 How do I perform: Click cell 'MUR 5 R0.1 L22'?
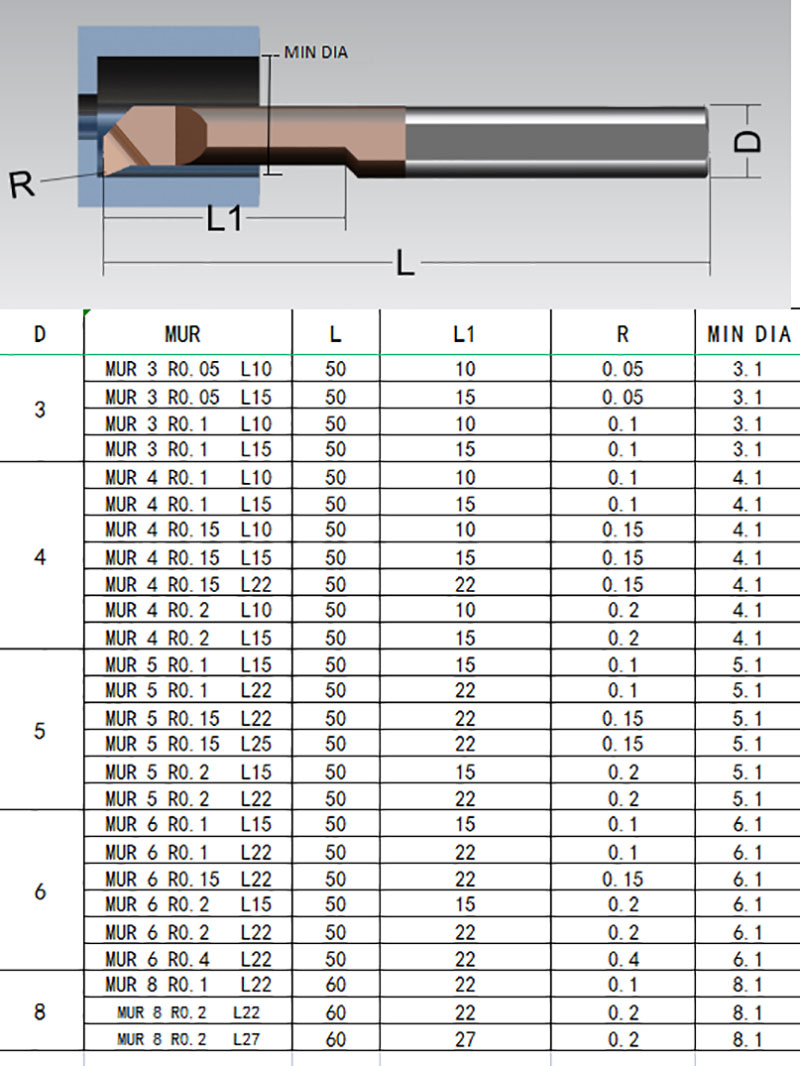188,690
